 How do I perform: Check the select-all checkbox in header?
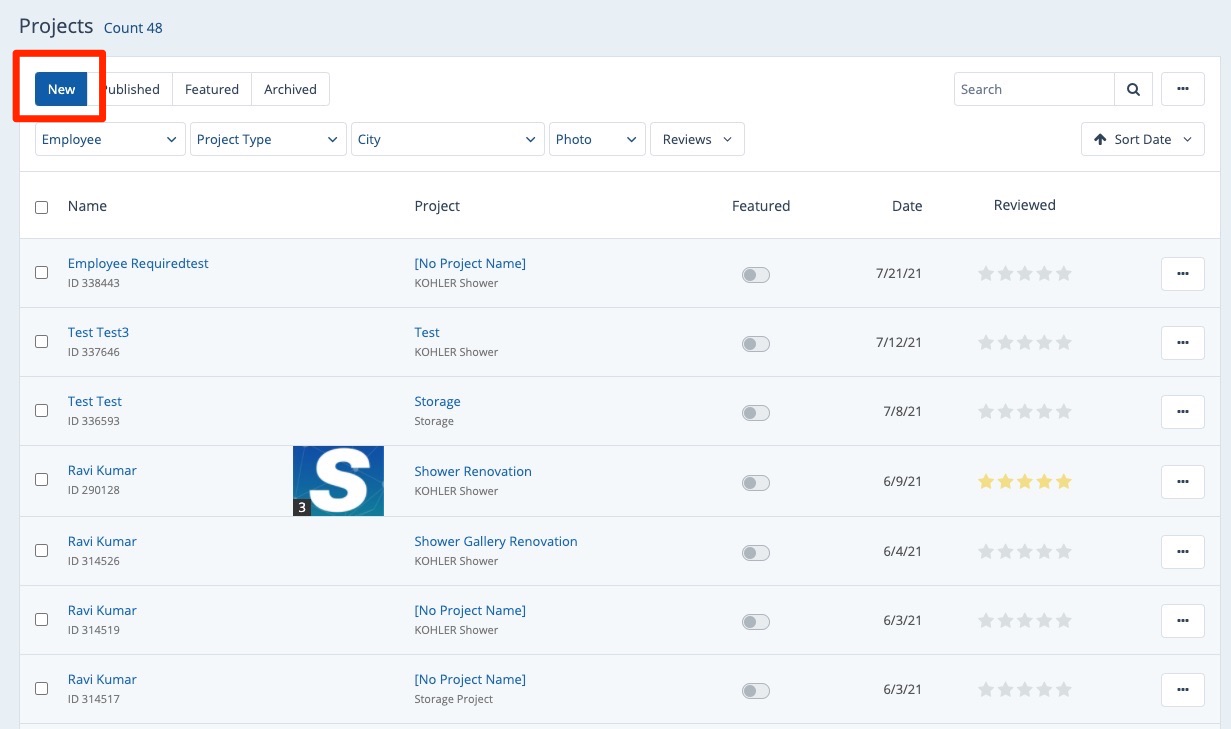tap(41, 207)
